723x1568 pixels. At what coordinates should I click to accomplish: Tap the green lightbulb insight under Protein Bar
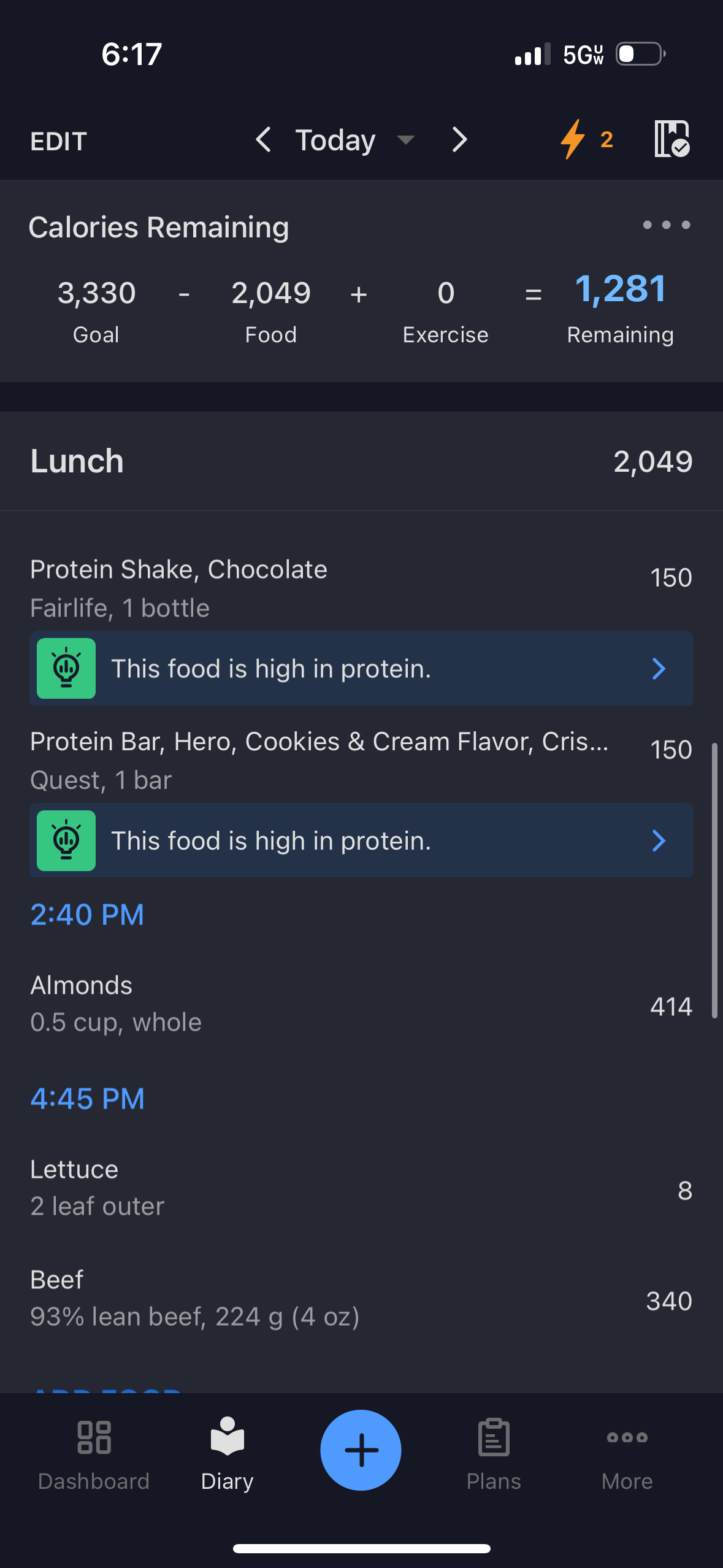tap(66, 840)
